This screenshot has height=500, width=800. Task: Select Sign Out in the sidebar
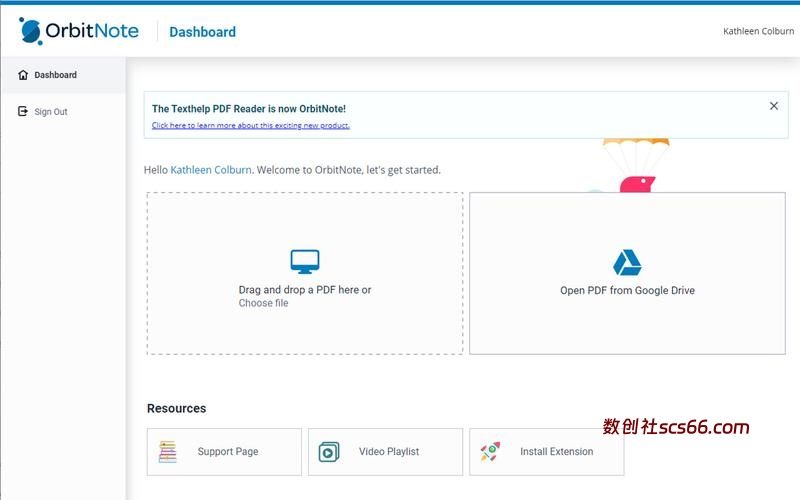[51, 112]
